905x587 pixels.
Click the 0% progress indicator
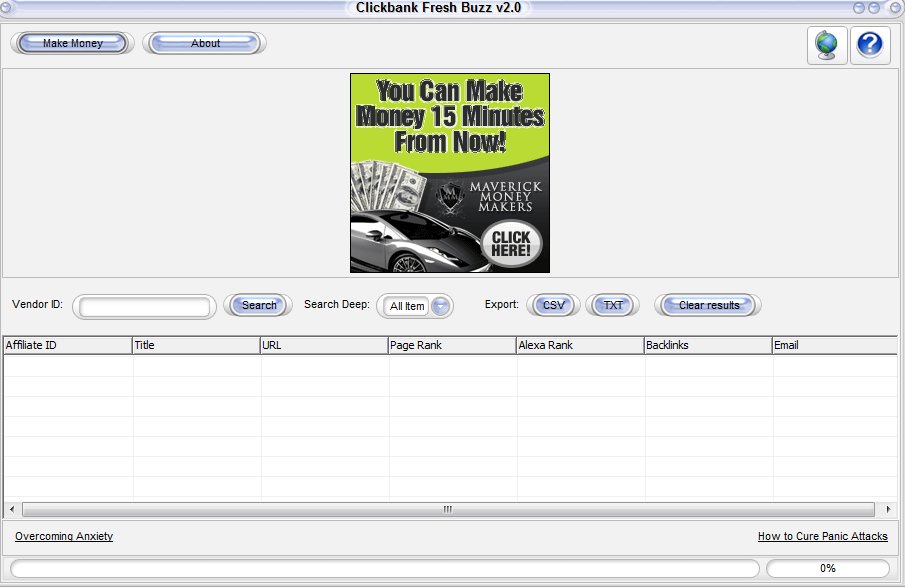[828, 569]
